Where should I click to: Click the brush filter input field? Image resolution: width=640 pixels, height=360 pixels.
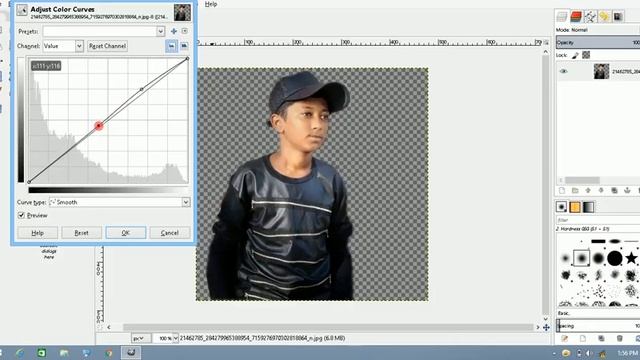click(598, 220)
